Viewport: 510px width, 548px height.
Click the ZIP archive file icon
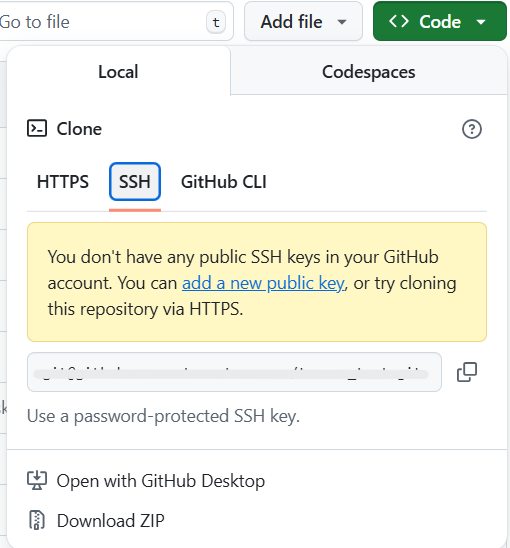click(x=37, y=520)
